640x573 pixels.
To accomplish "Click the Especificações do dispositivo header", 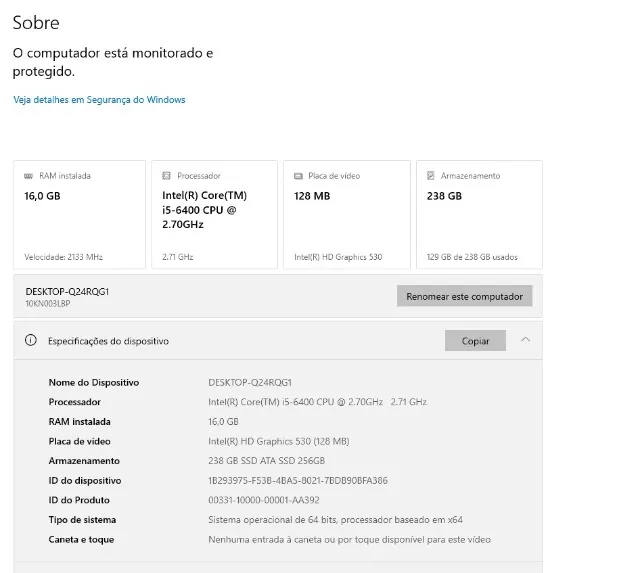I will 278,340.
